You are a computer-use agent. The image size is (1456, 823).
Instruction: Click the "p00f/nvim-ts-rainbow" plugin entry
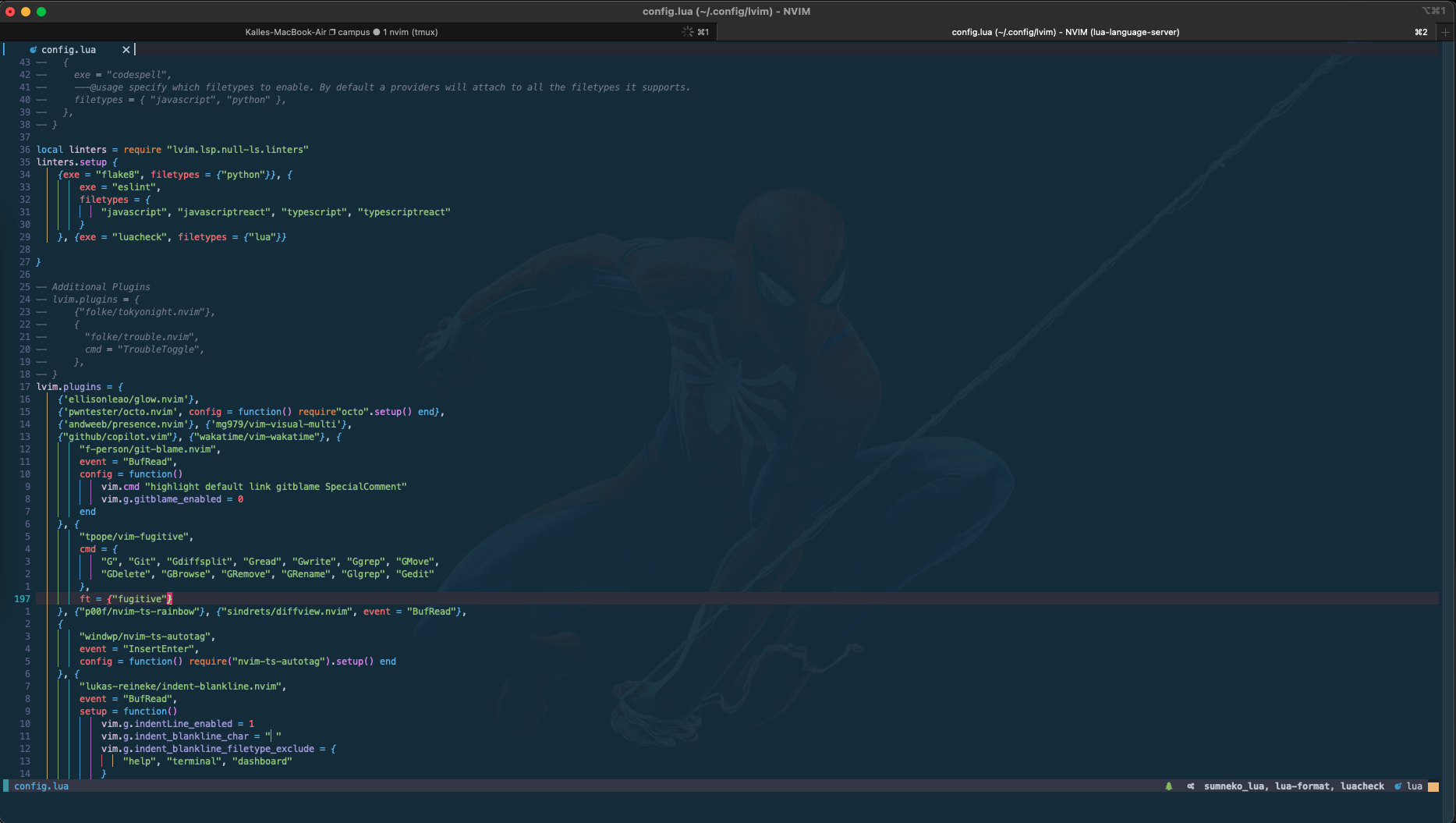coord(140,612)
